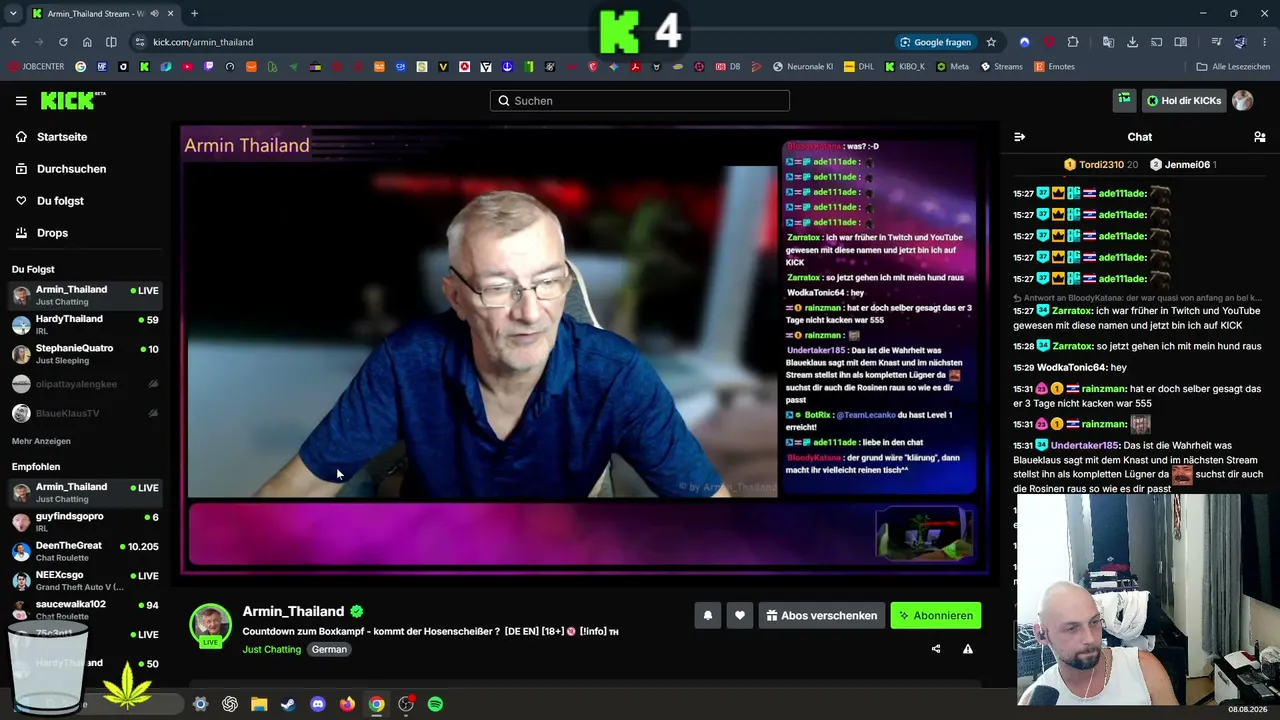Viewport: 1280px width, 720px height.
Task: Click WodkaTonic64 username in chat
Action: [1072, 368]
